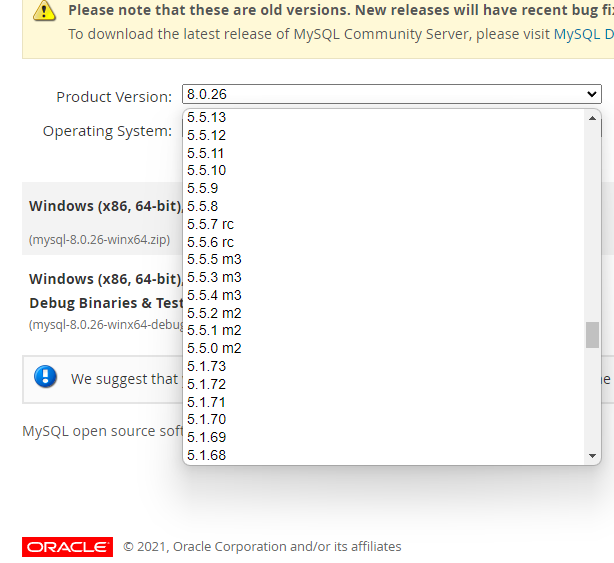Click the Product Version dropdown arrow
The width and height of the screenshot is (614, 563).
coord(592,94)
